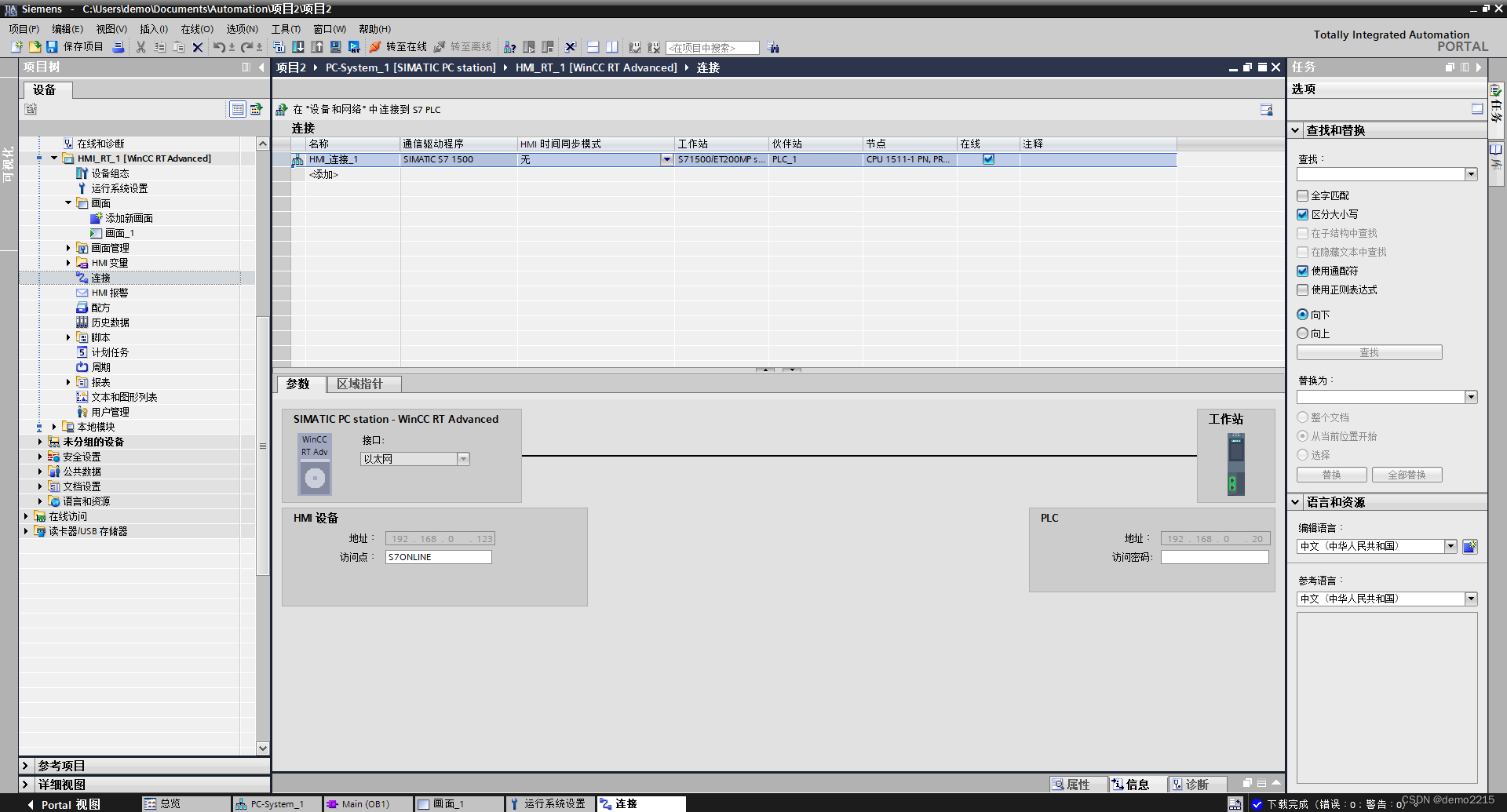The image size is (1507, 812).
Task: Open the 参考语言 language dropdown
Action: [x=1471, y=599]
